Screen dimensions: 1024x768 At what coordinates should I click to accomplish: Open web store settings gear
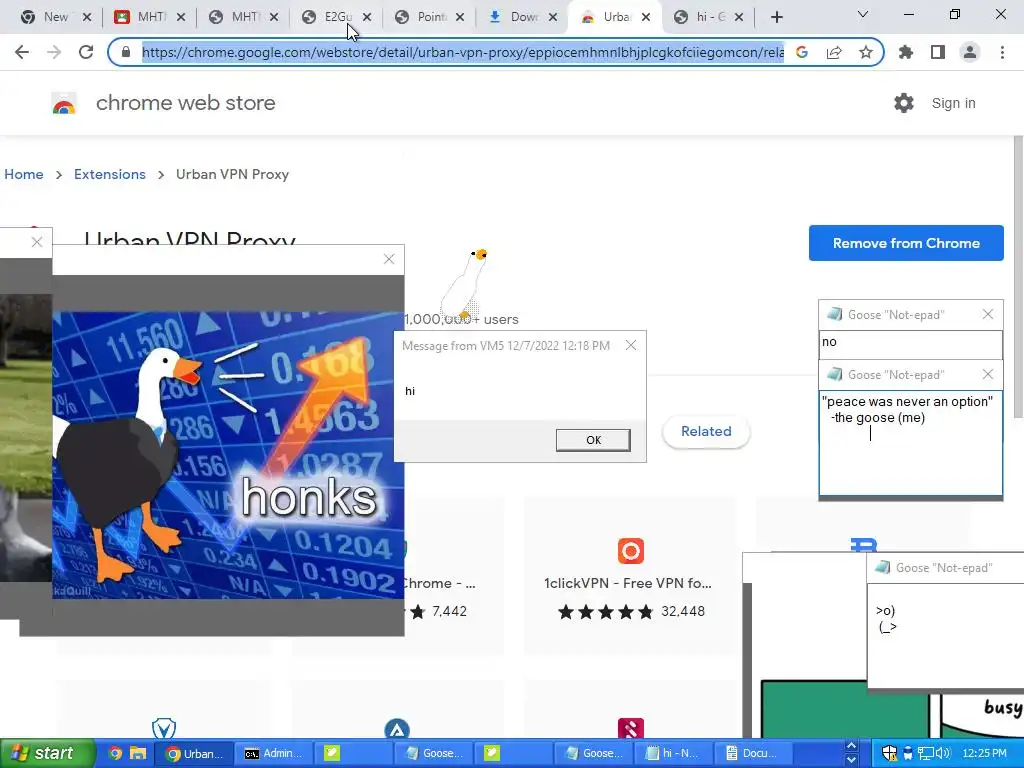[x=904, y=103]
